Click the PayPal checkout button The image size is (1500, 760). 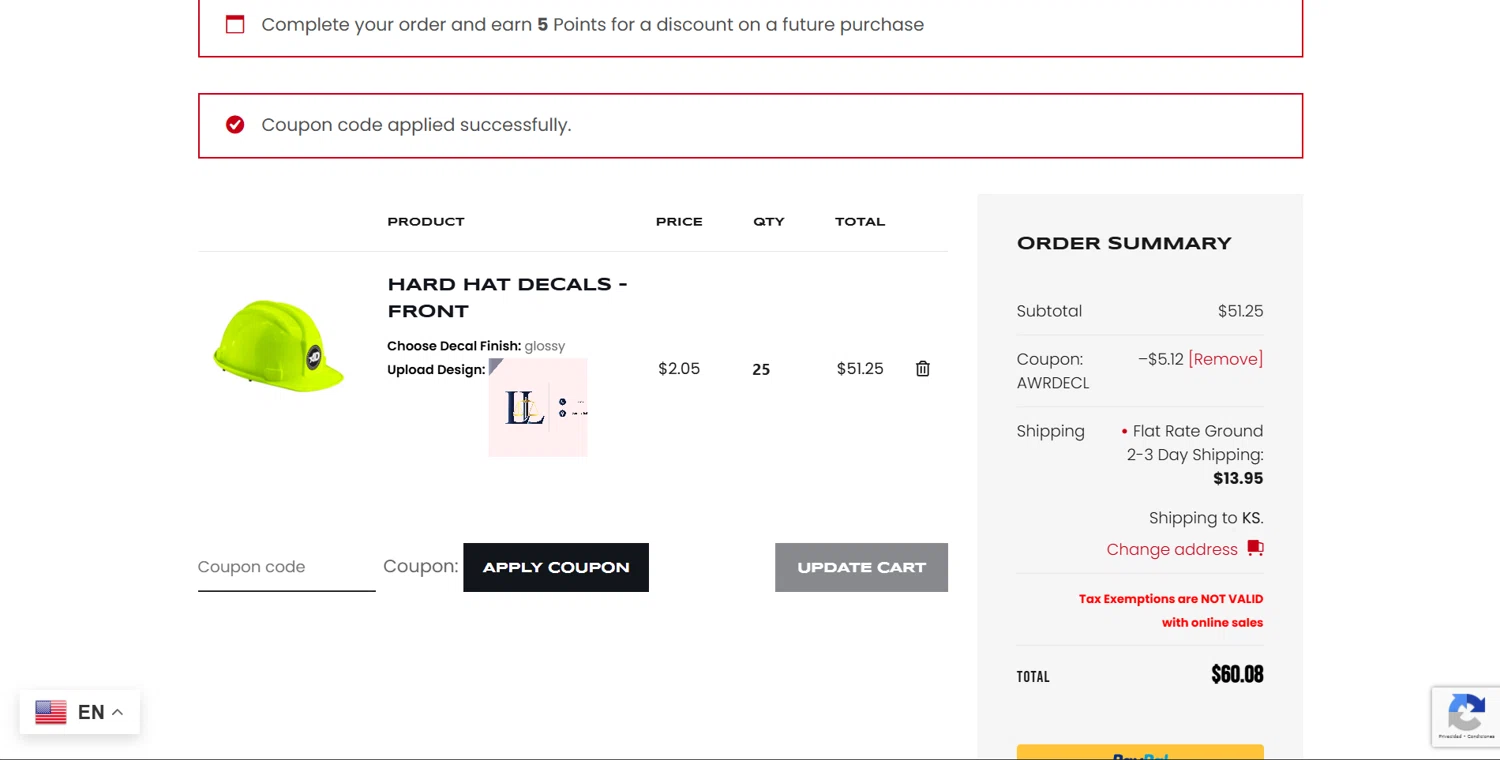[x=1140, y=752]
